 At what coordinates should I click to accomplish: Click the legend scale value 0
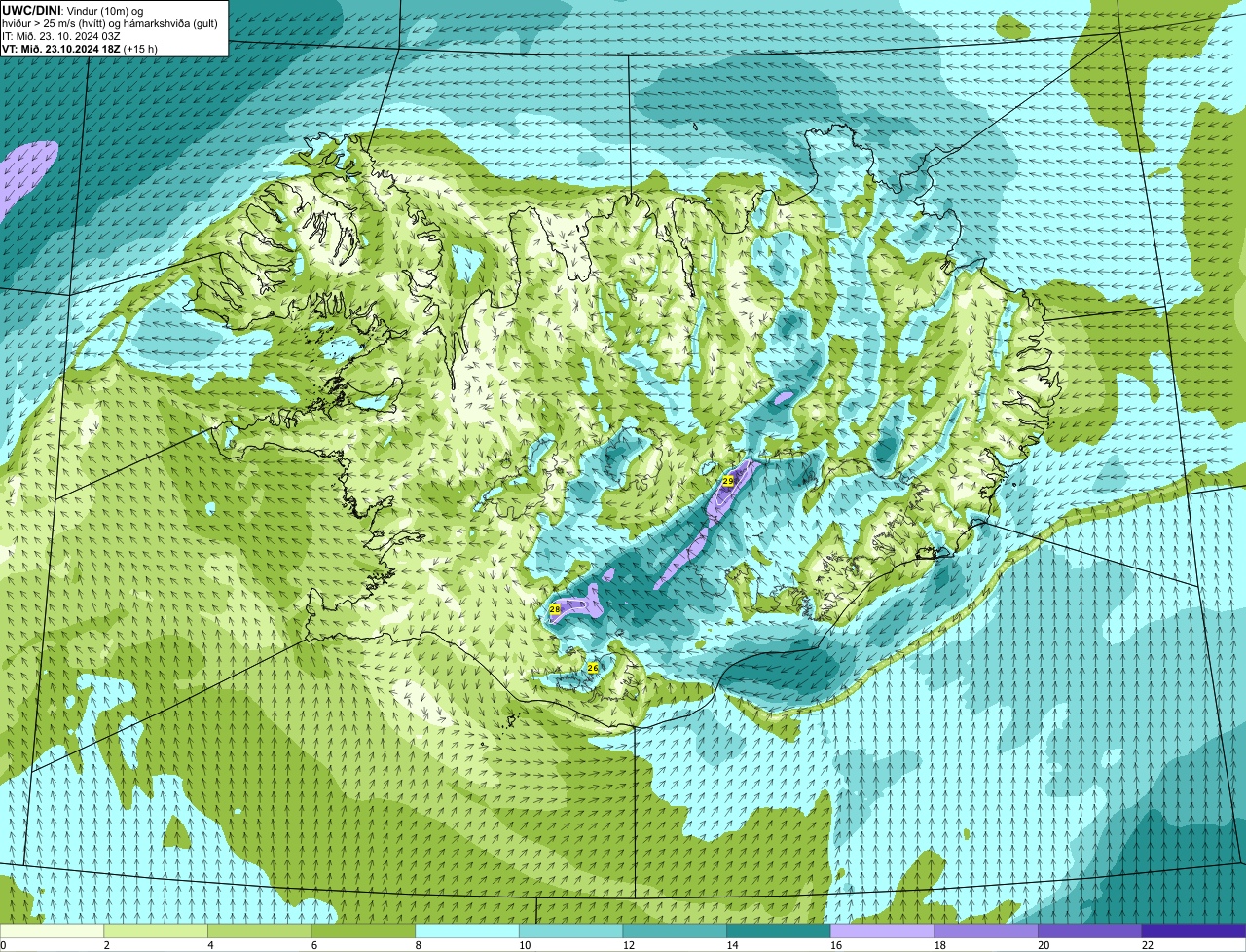click(3, 945)
